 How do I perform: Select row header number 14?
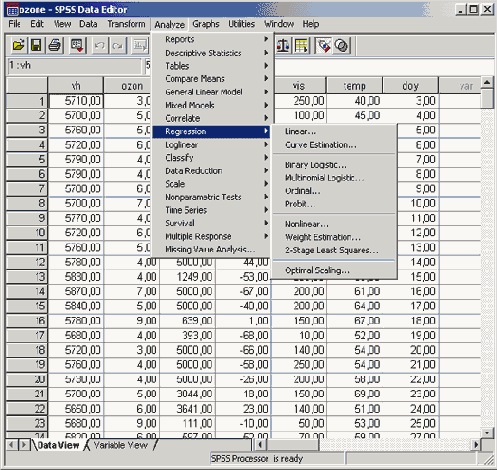(27, 291)
